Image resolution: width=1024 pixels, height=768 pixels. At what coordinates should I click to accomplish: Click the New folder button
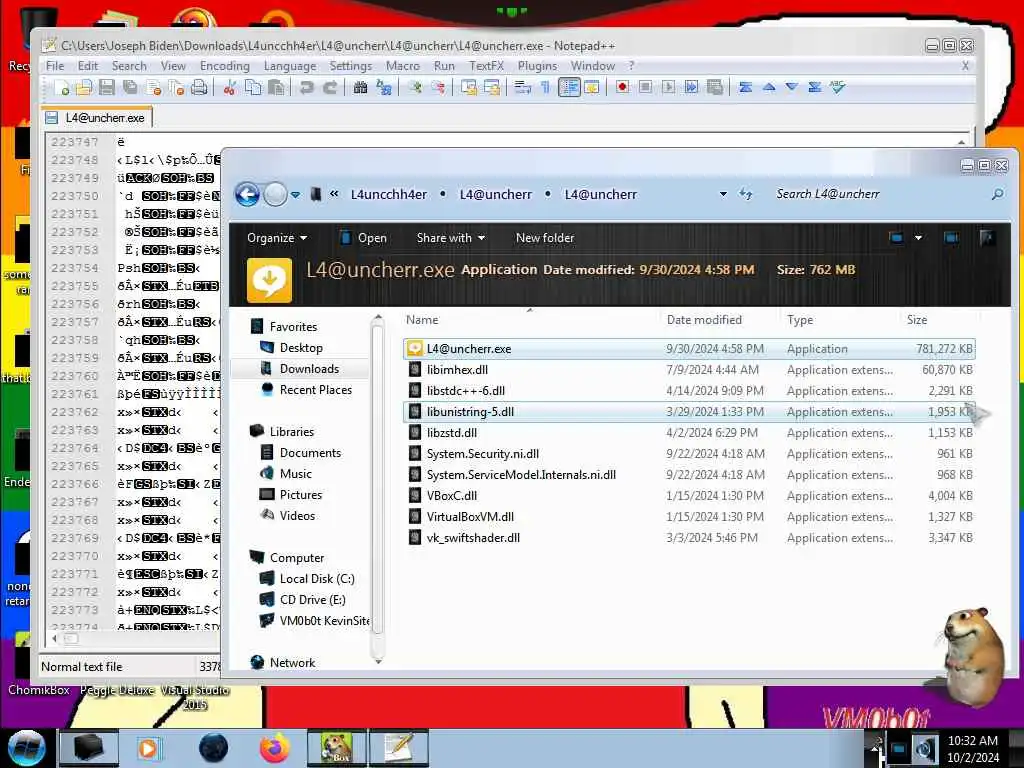[545, 238]
